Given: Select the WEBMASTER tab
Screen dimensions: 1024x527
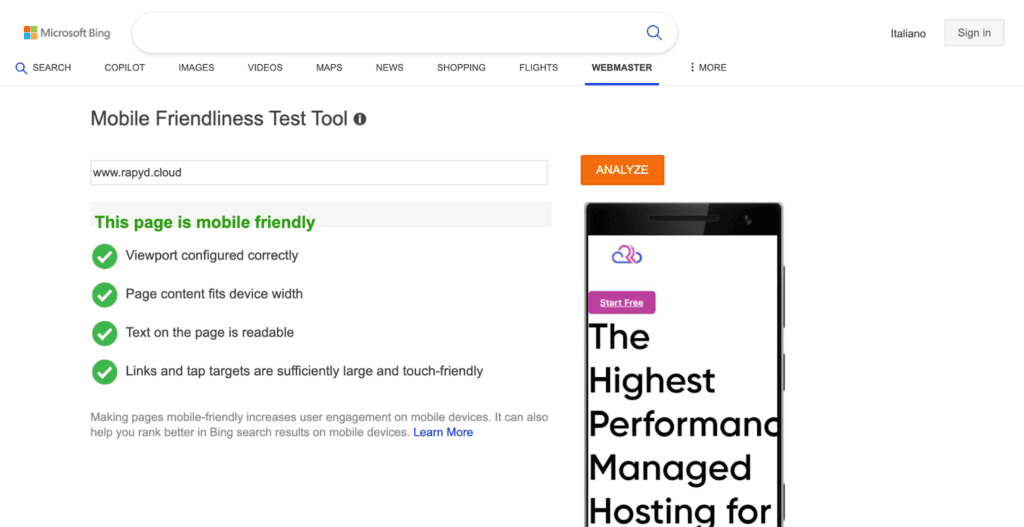Looking at the screenshot, I should pos(622,67).
